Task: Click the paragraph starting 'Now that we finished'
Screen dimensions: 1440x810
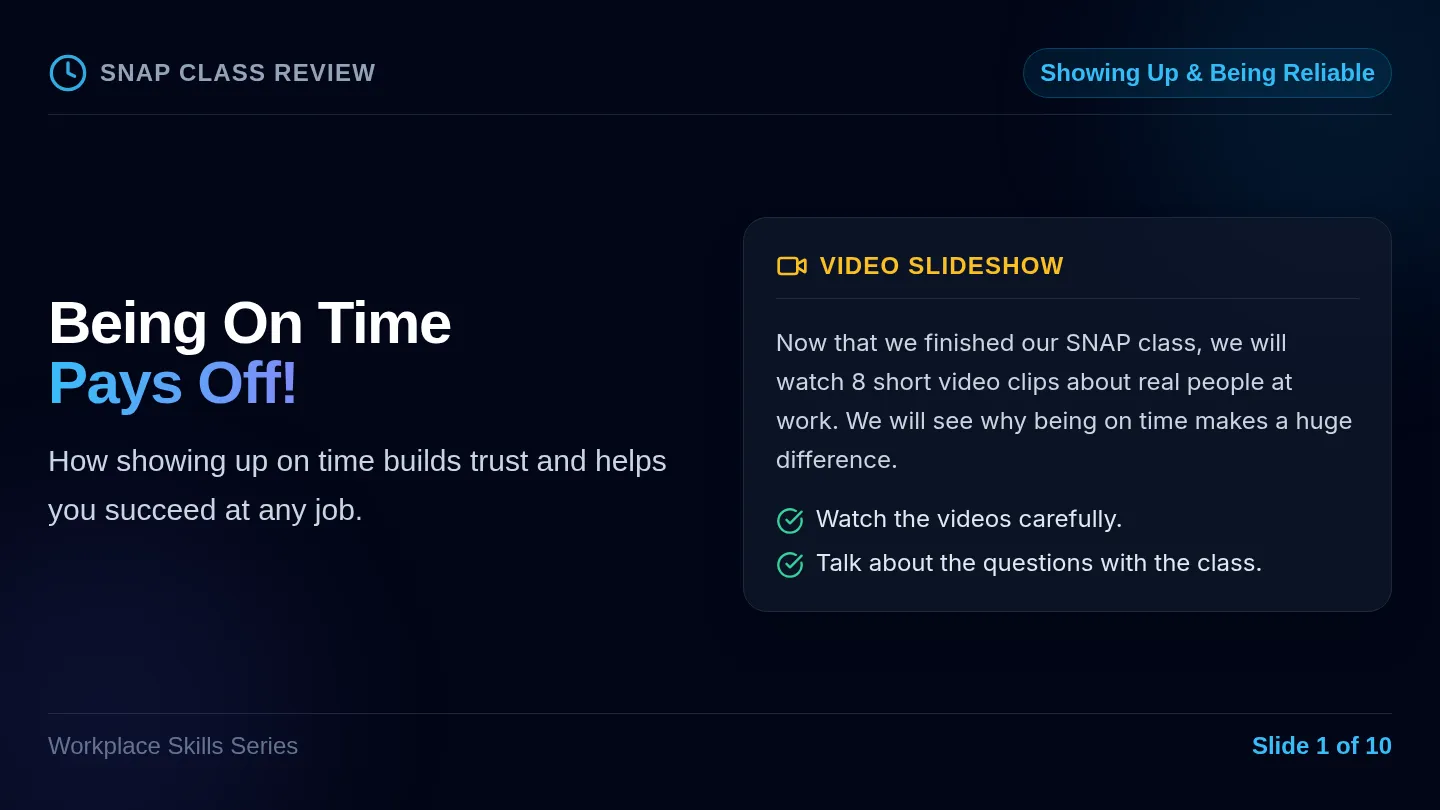Action: pyautogui.click(x=1066, y=401)
